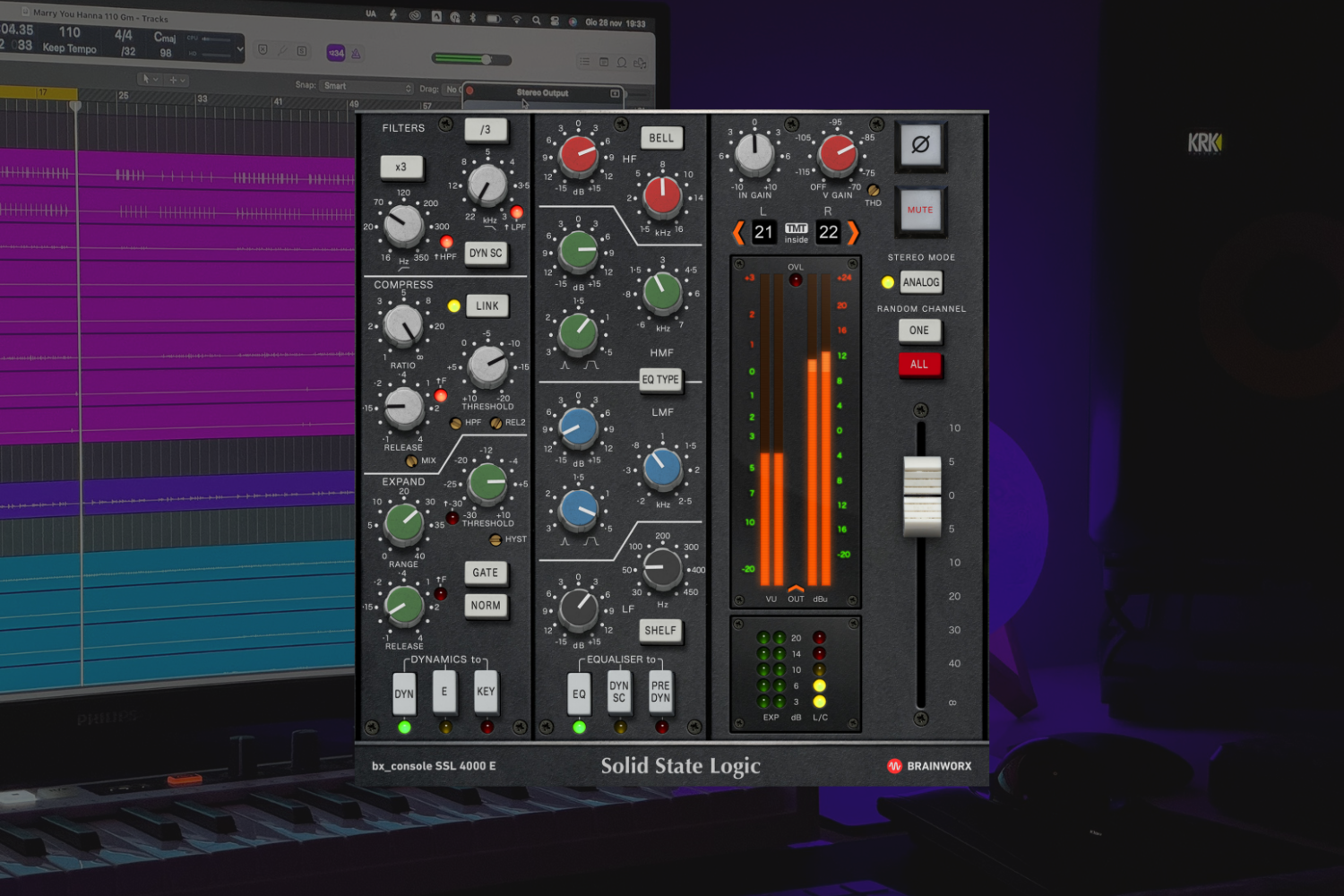Click the x3 filters multiplier button
Screen dimensions: 1344x896
click(x=402, y=168)
